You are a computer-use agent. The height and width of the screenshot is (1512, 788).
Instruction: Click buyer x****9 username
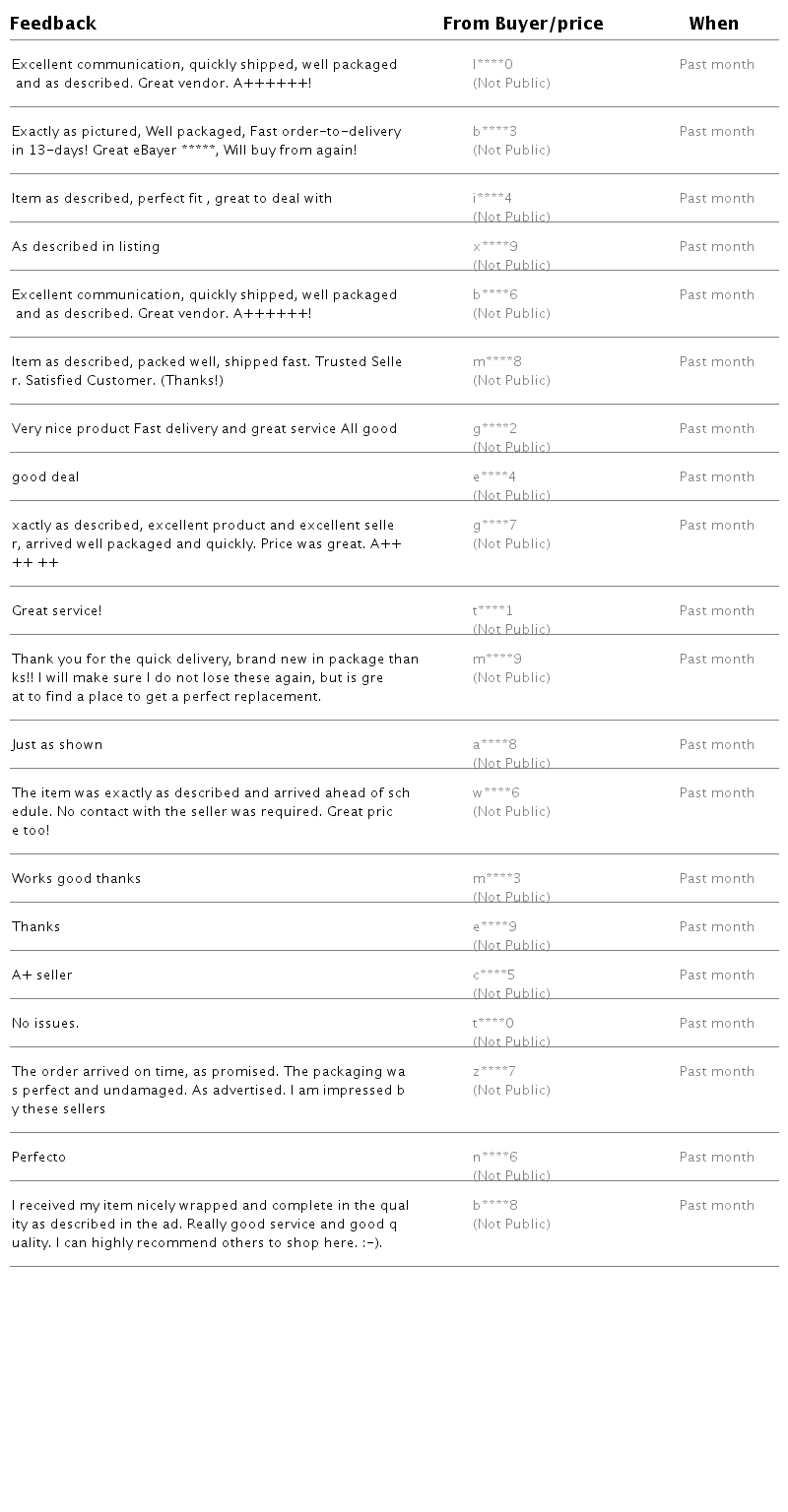pyautogui.click(x=495, y=247)
